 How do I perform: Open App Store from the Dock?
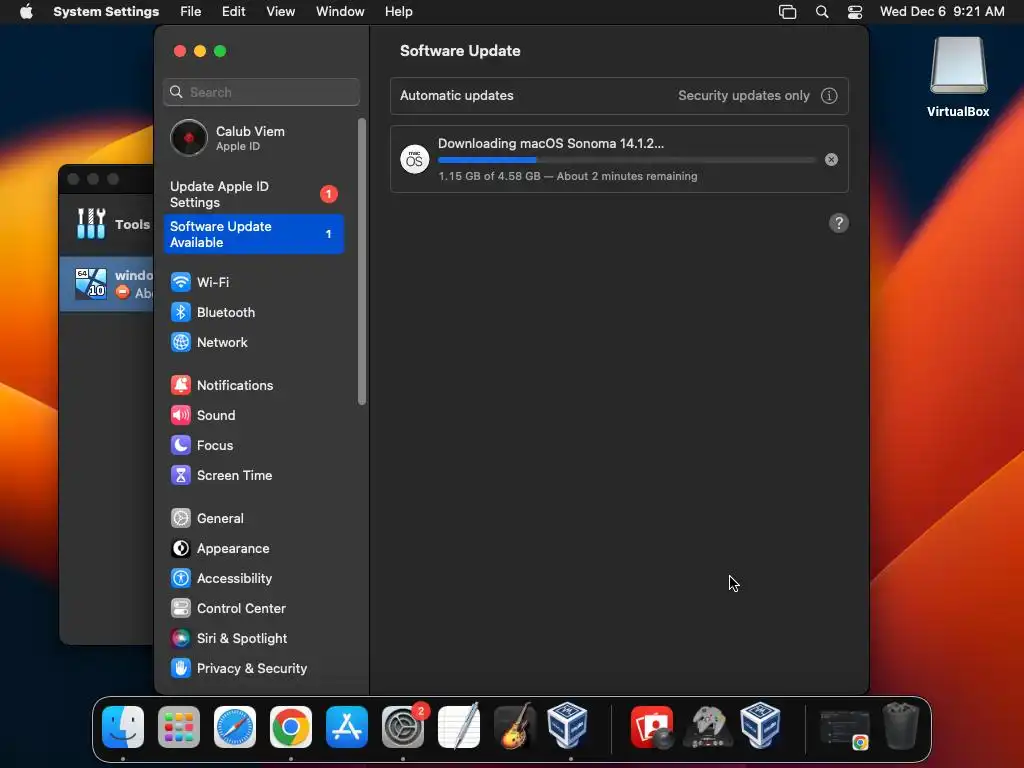347,727
